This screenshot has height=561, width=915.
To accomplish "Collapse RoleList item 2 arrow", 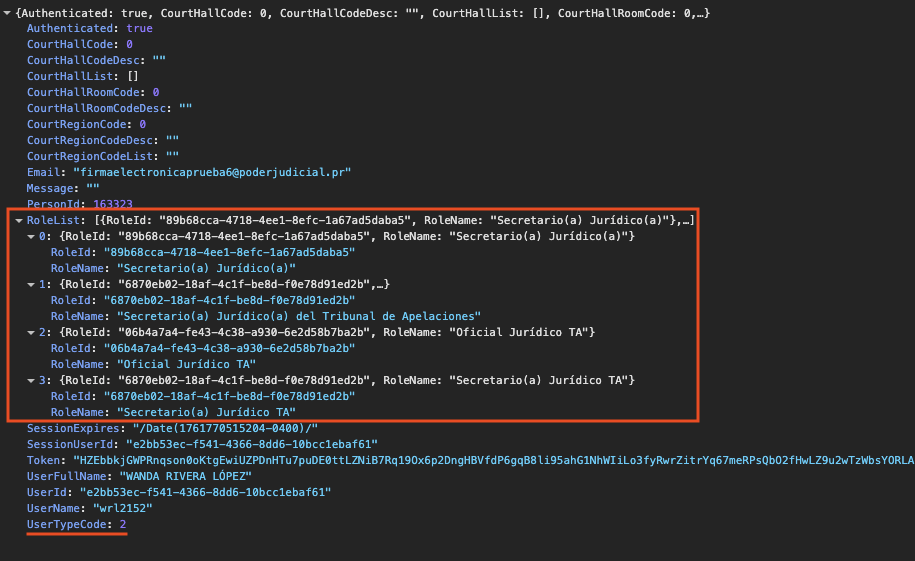I will coord(31,332).
